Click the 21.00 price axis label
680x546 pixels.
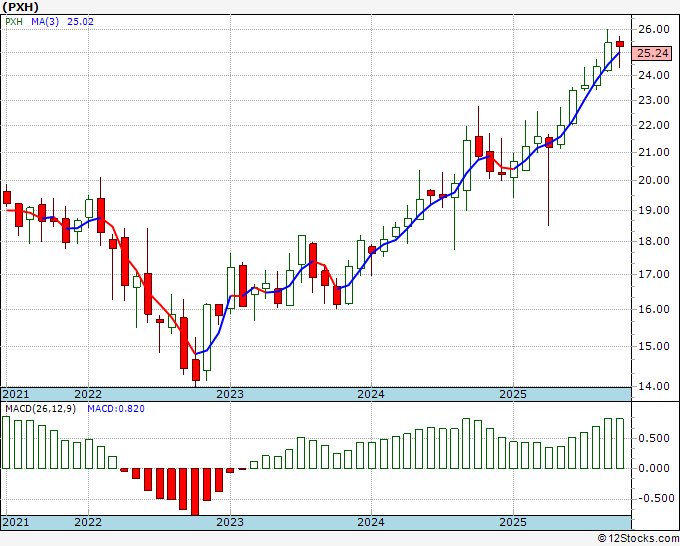654,153
